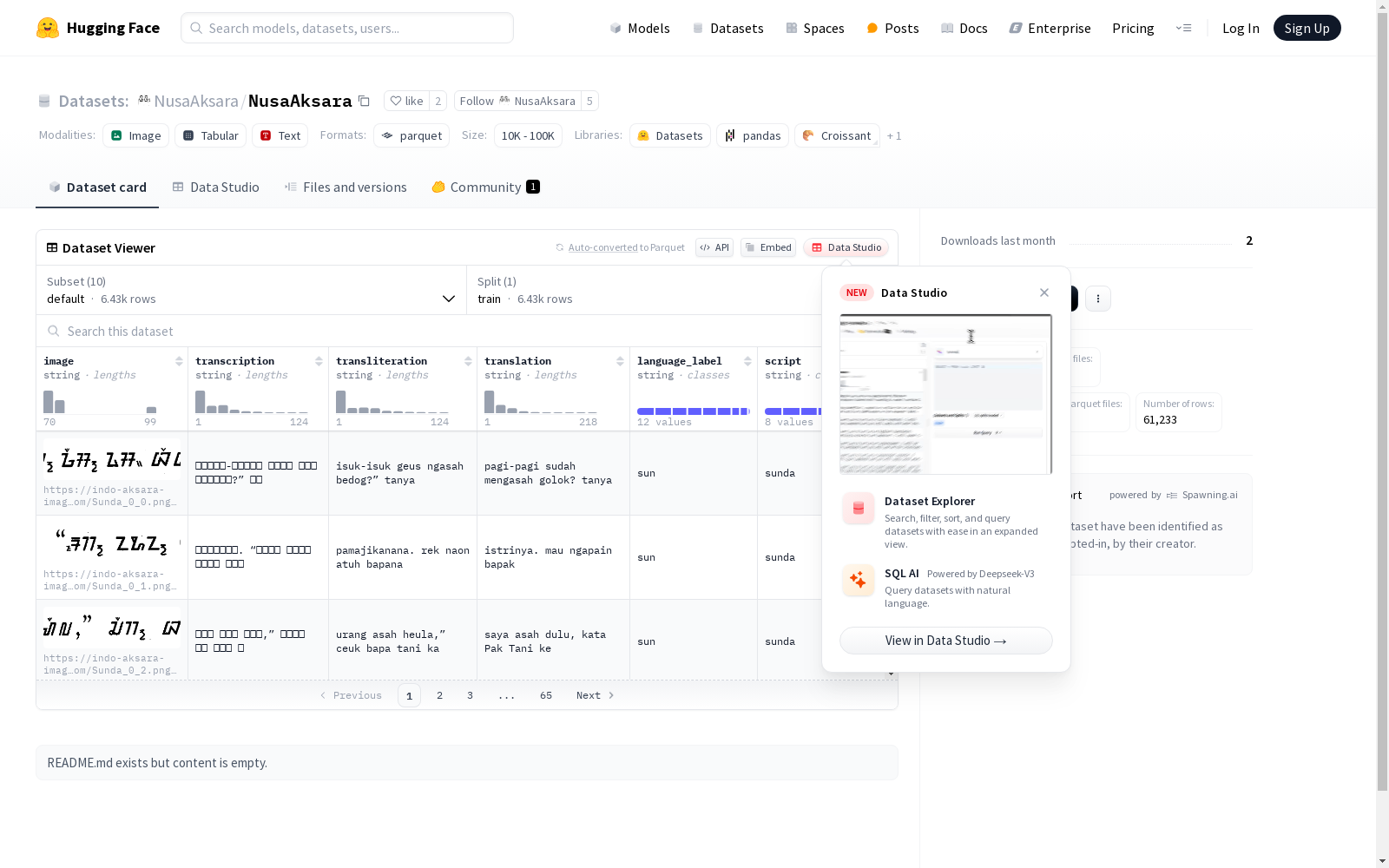Open the Pricing page
Viewport: 1389px width, 868px height.
(1133, 28)
